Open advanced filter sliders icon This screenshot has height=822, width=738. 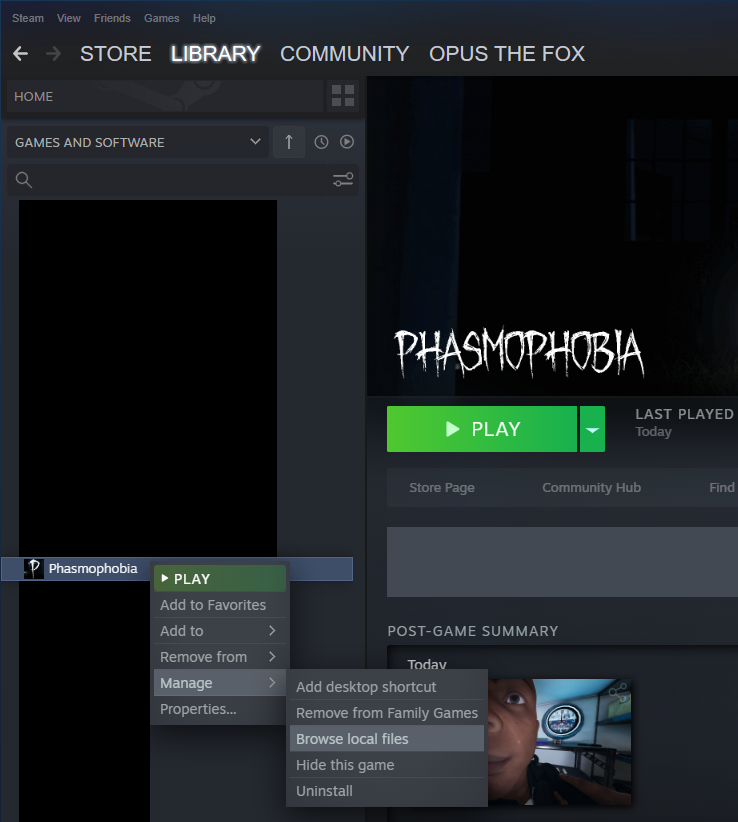(343, 180)
